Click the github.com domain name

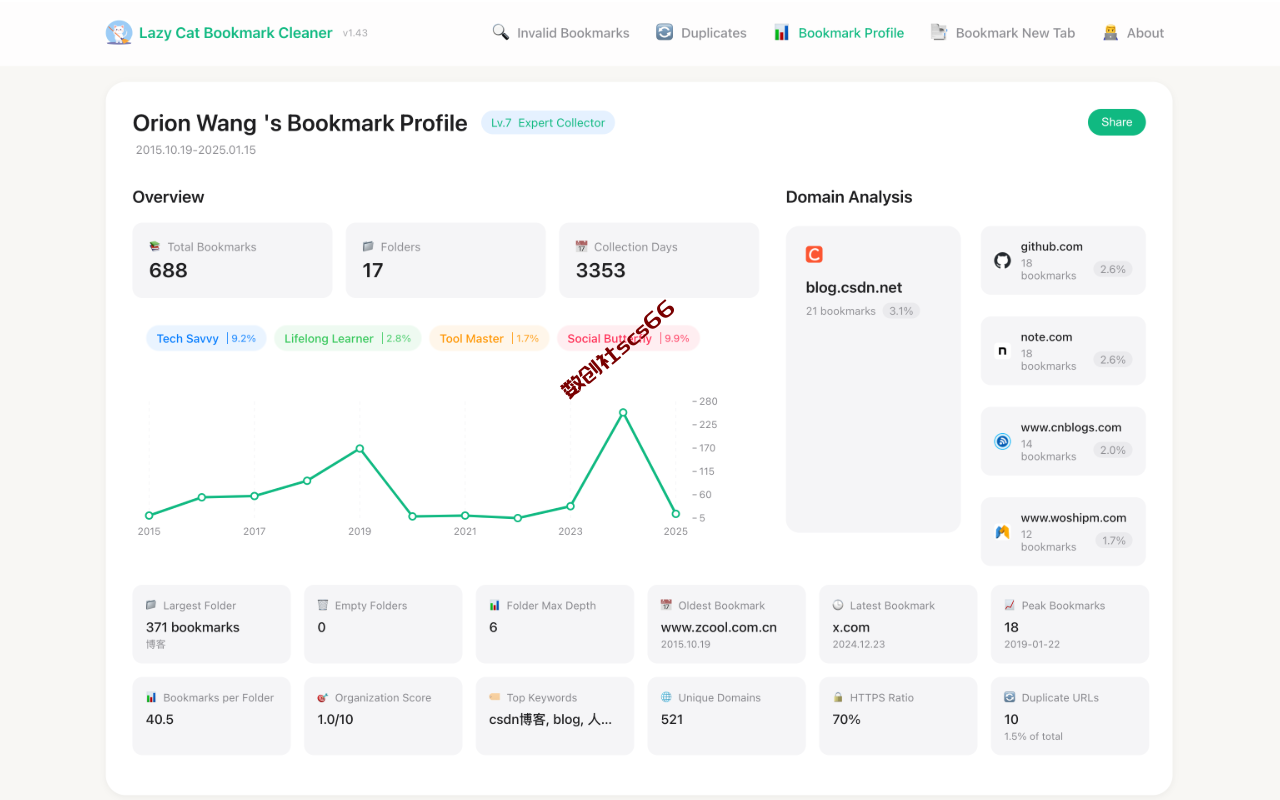[x=1052, y=246]
